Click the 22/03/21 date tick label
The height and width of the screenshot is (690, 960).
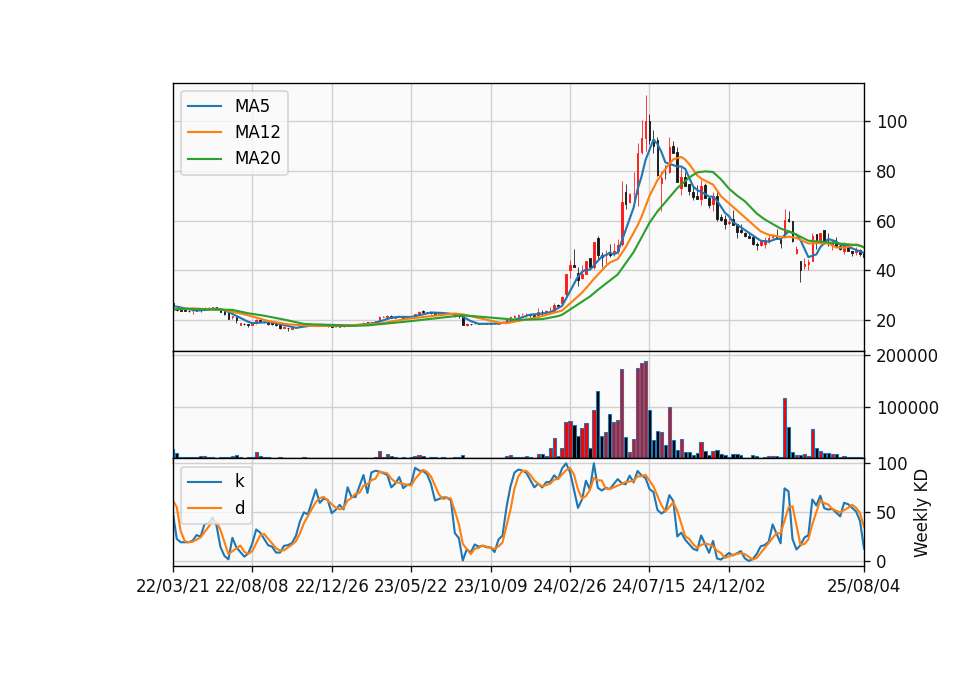pos(173,586)
